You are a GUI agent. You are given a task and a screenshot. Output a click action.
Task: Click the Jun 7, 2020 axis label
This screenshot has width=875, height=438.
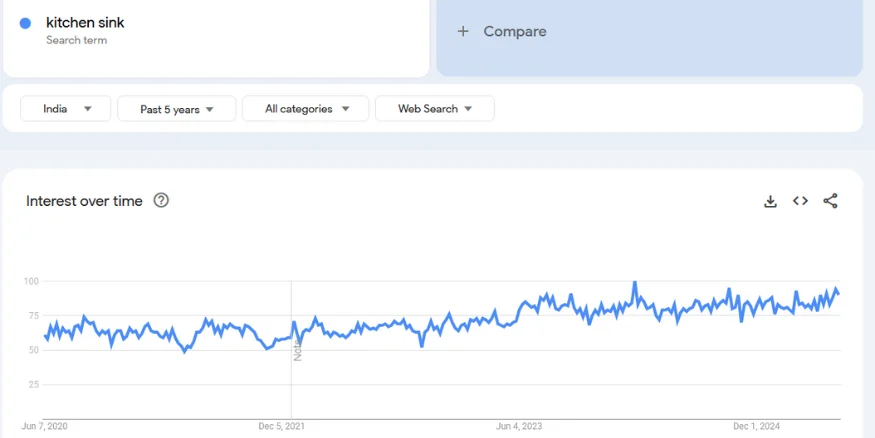[x=44, y=426]
